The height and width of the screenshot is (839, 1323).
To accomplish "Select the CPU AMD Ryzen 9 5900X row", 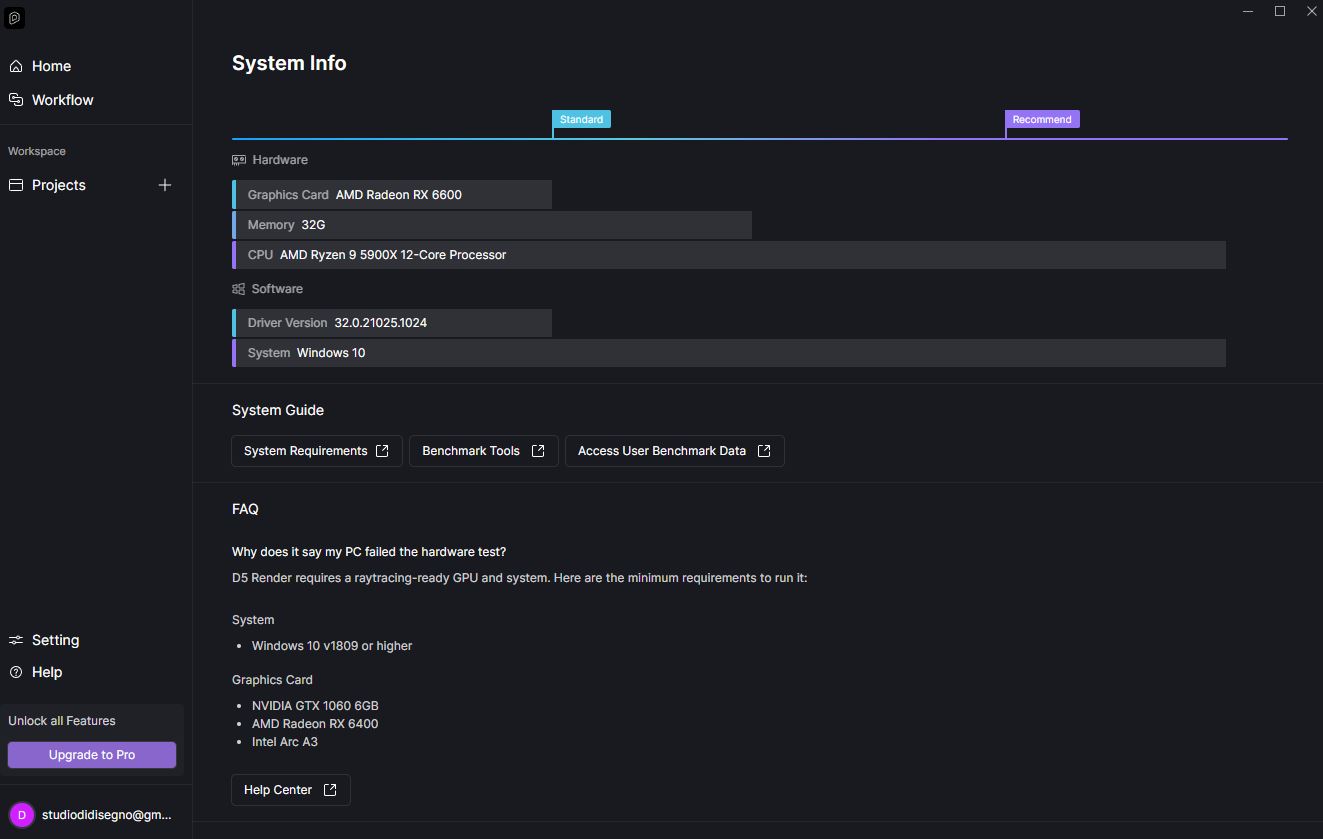I will tap(729, 255).
